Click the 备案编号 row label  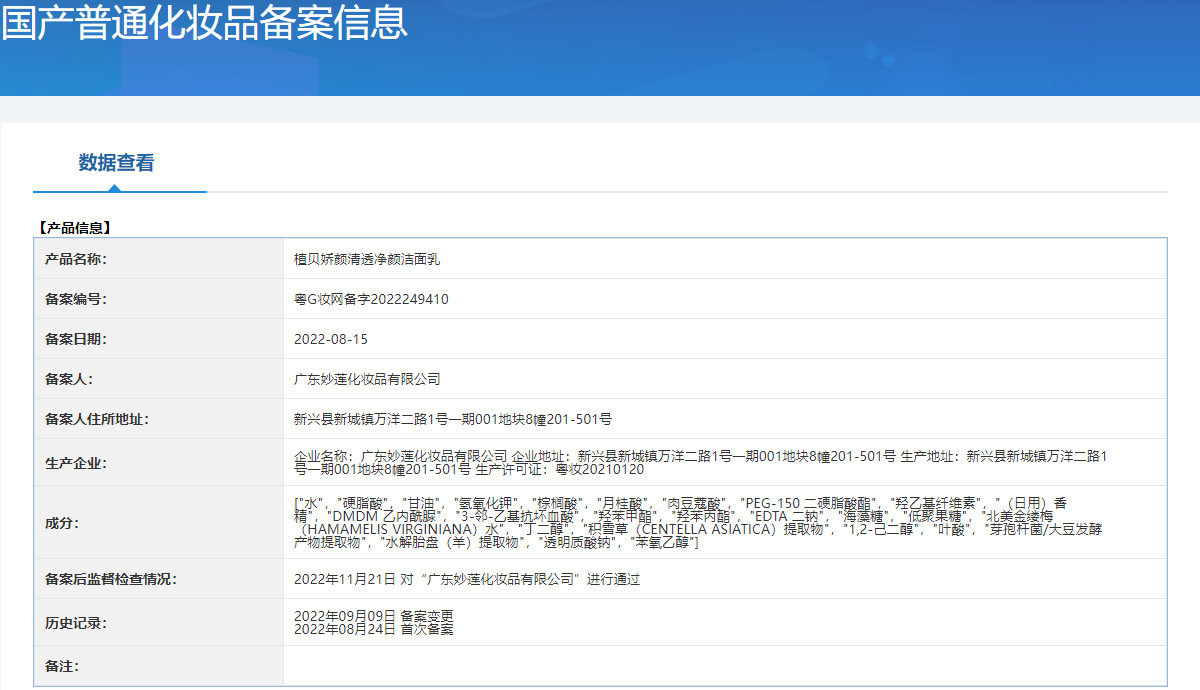[x=76, y=299]
